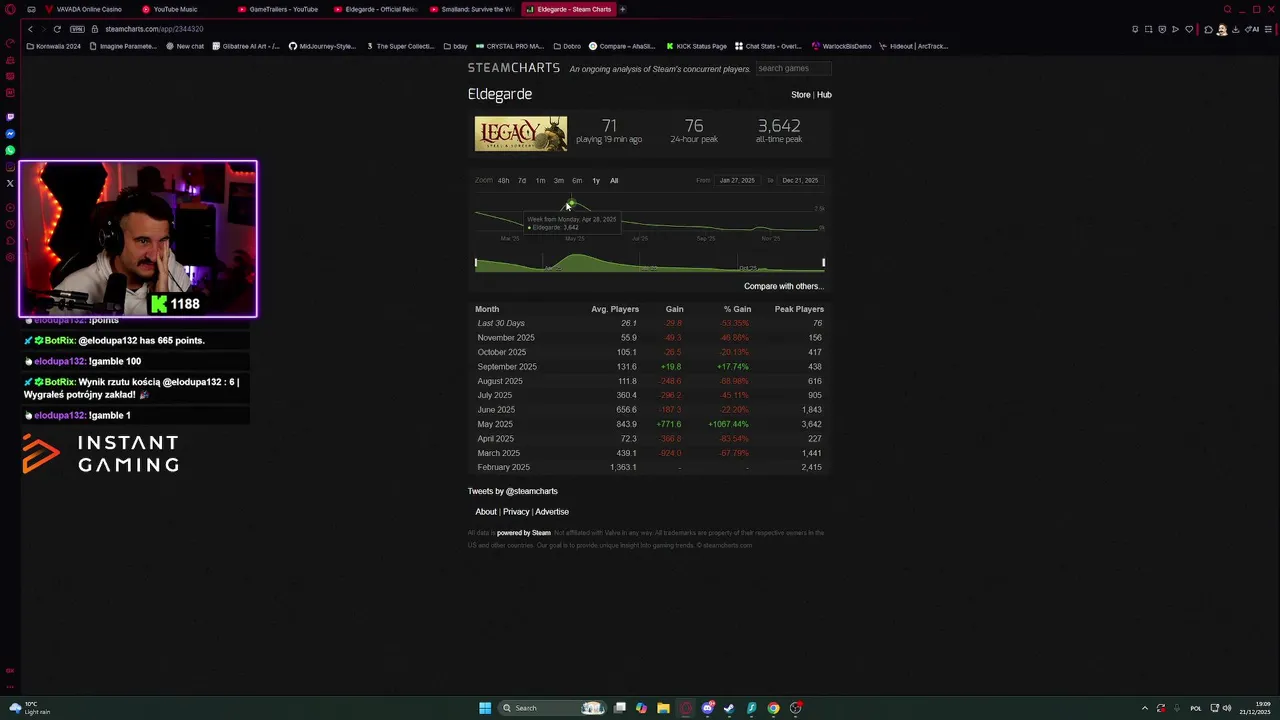1280x720 pixels.
Task: Set chart zoom to 1y
Action: [596, 181]
